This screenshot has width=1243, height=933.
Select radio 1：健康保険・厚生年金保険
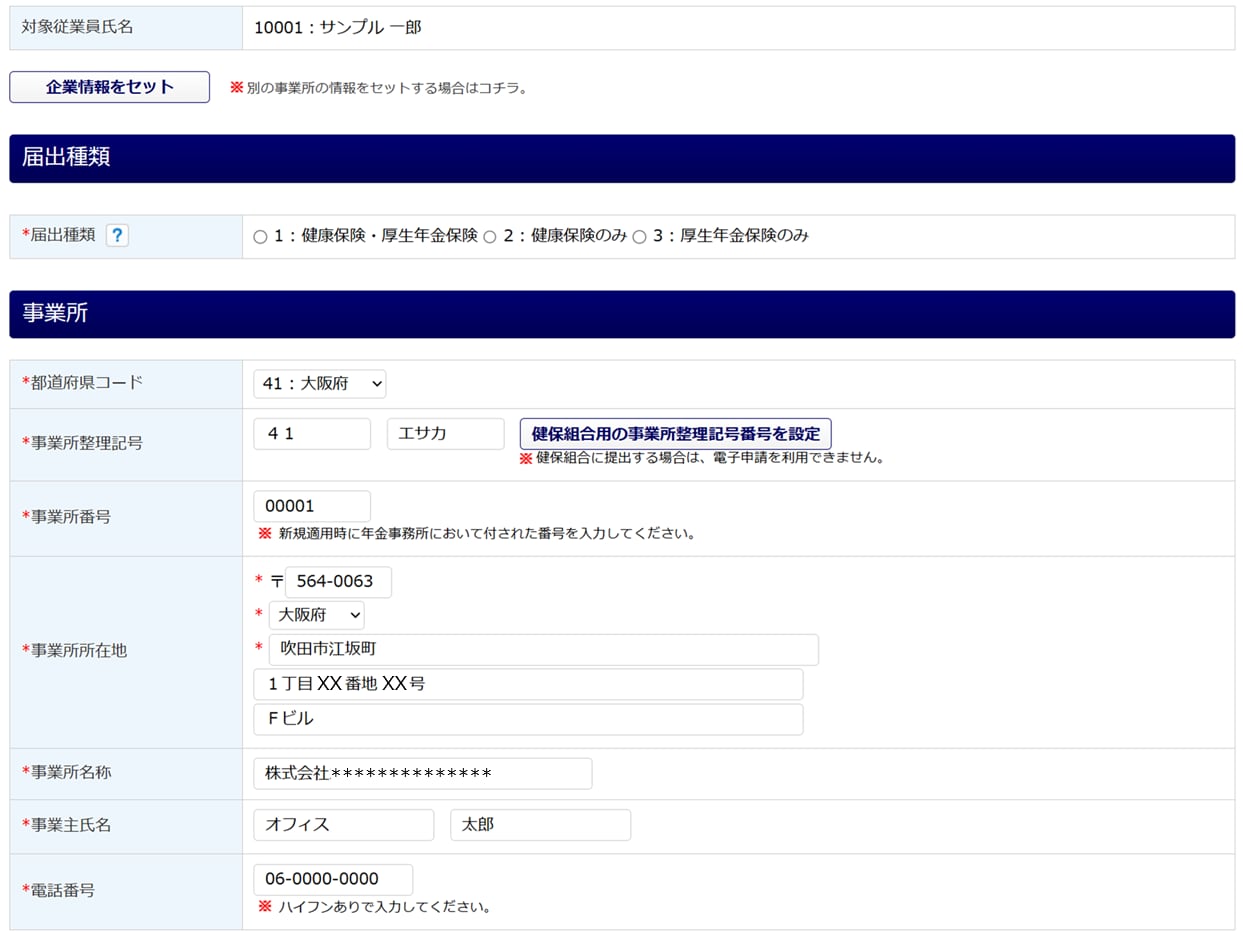(260, 237)
